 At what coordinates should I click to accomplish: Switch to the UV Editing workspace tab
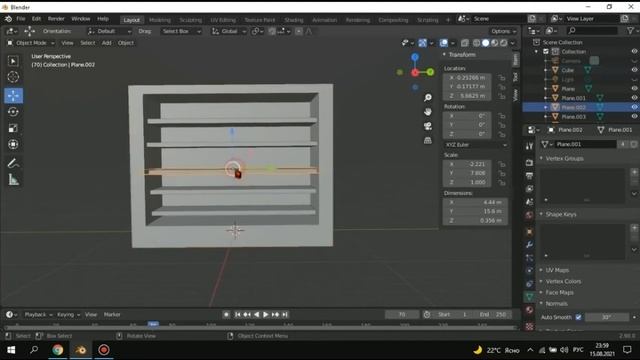223,20
